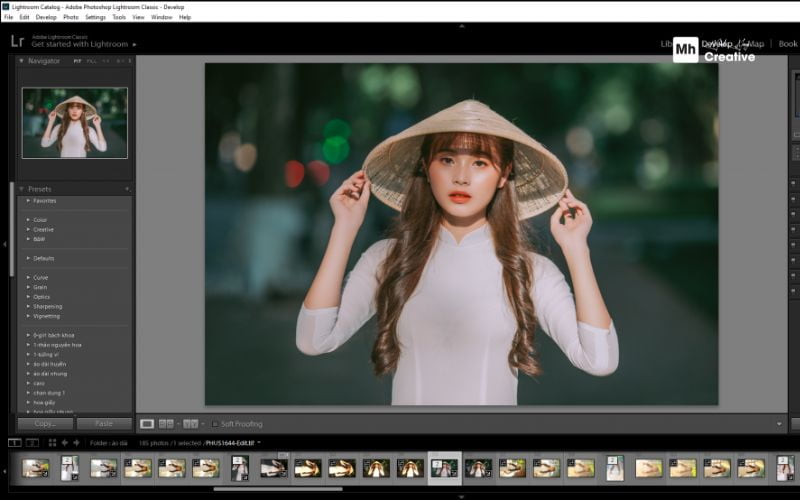Expand the hoa giấy preset folder

coord(28,403)
